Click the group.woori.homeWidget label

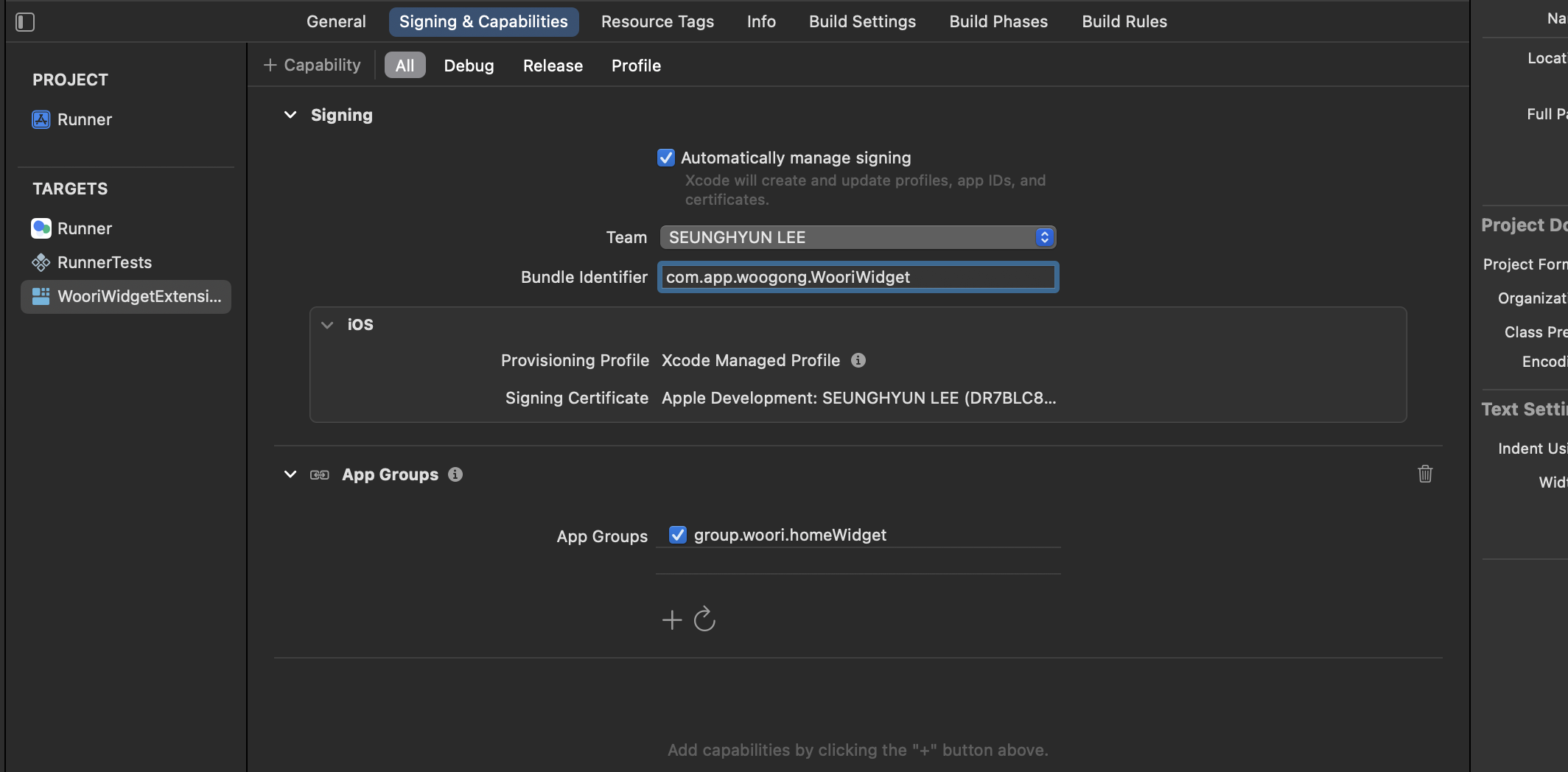[x=790, y=535]
